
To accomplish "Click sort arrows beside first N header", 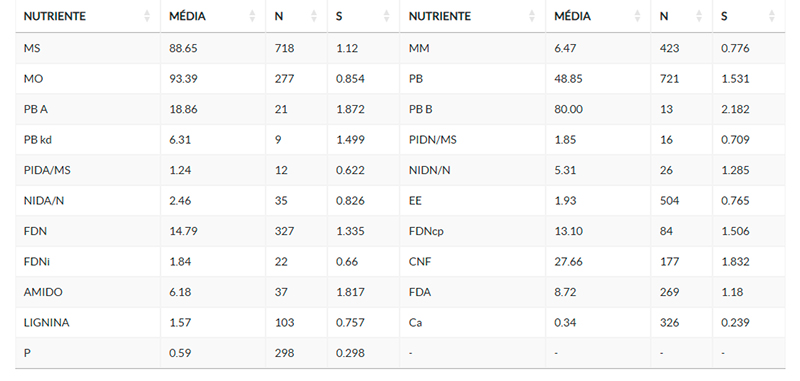I will (314, 16).
